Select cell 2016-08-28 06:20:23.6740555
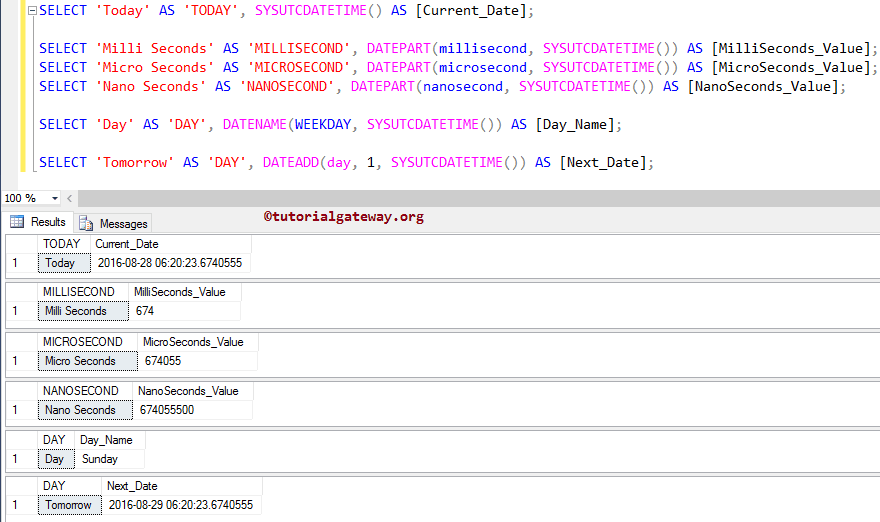This screenshot has height=522, width=880. (x=171, y=263)
